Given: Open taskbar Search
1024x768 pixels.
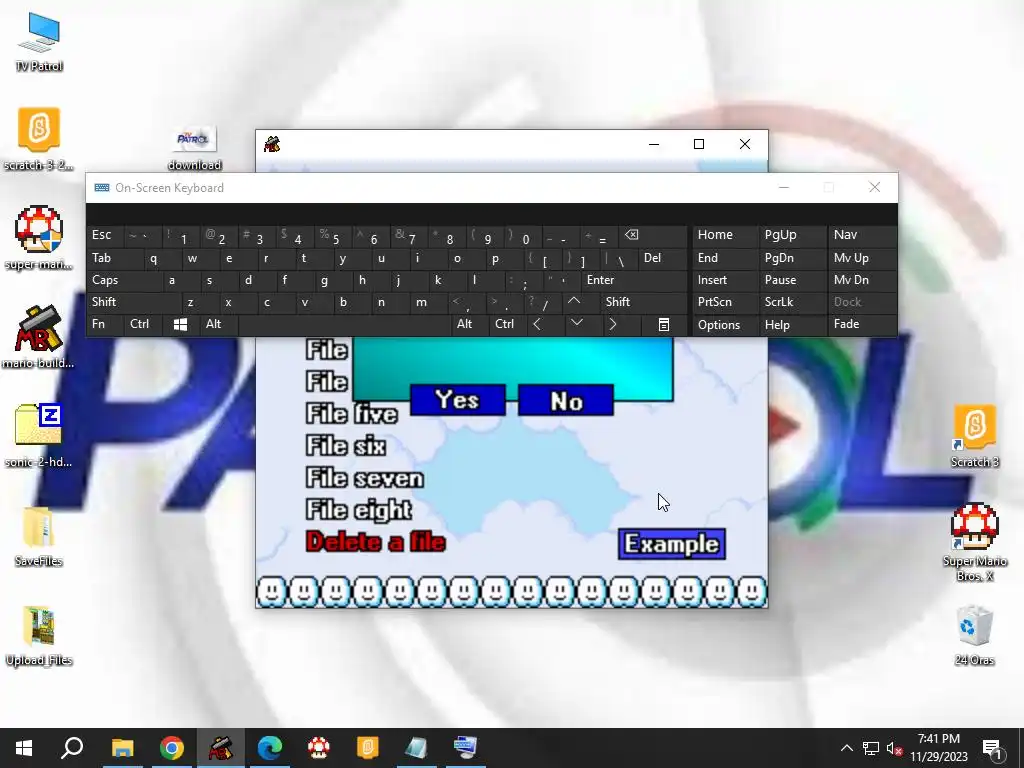Looking at the screenshot, I should 72,748.
